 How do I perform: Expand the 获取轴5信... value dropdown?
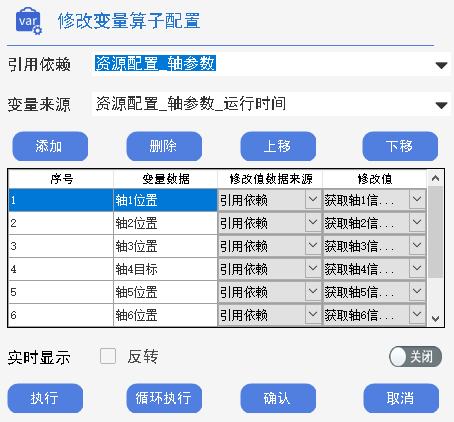(417, 291)
